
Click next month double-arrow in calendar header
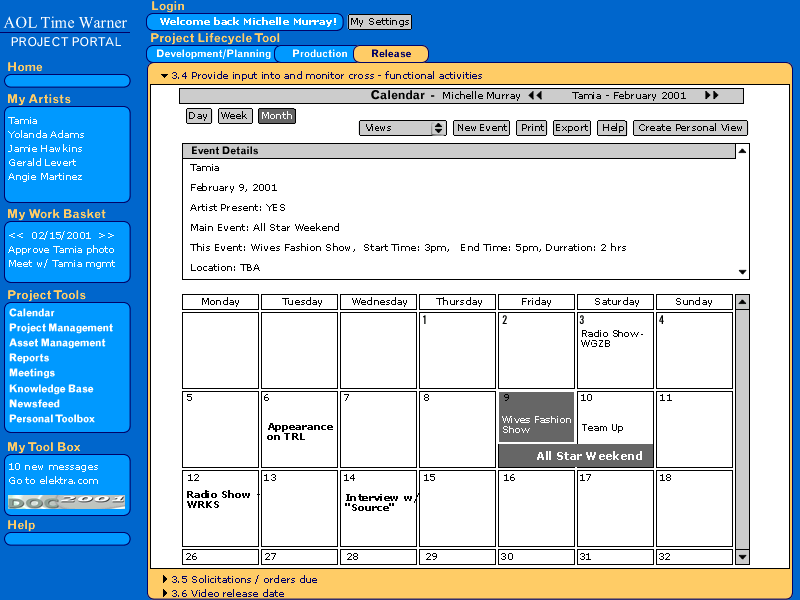(712, 96)
